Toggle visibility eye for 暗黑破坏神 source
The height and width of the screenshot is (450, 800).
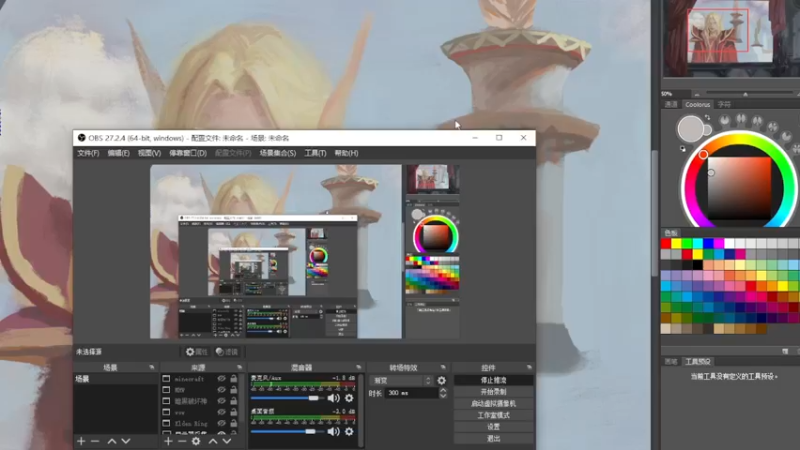point(221,401)
